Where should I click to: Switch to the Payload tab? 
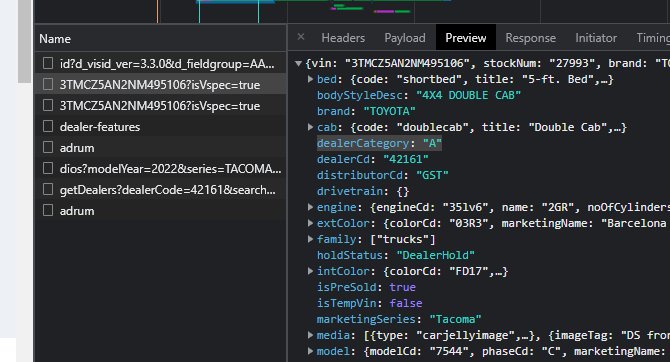(x=405, y=38)
